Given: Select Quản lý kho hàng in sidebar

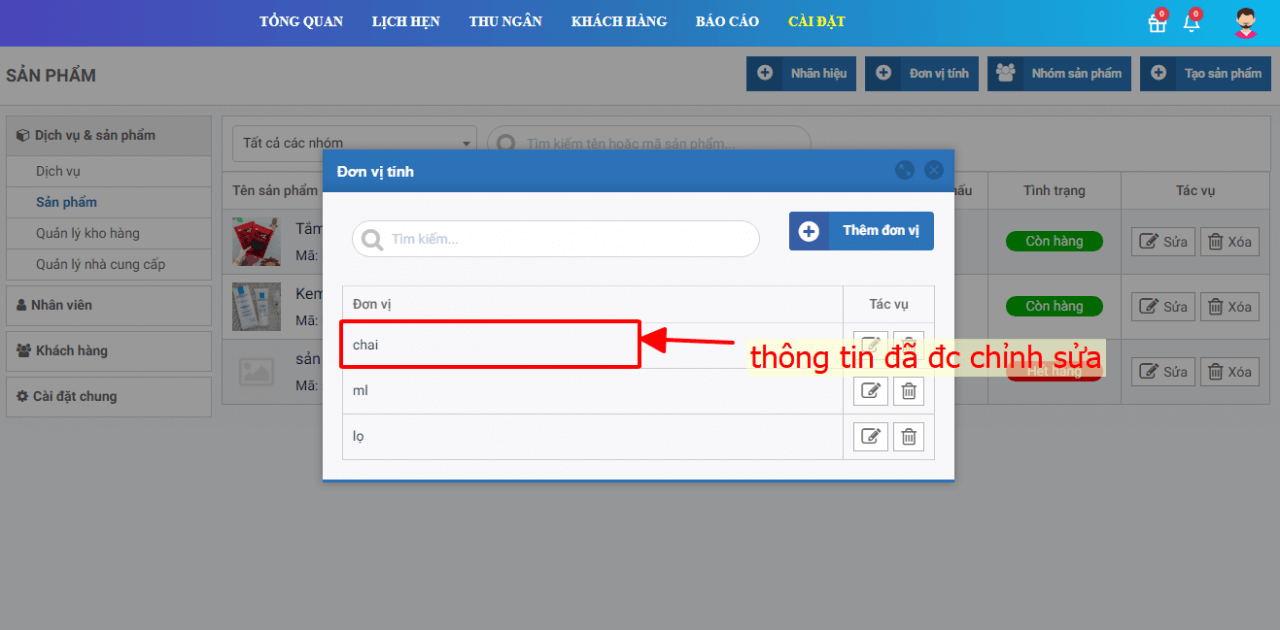Looking at the screenshot, I should coord(88,234).
